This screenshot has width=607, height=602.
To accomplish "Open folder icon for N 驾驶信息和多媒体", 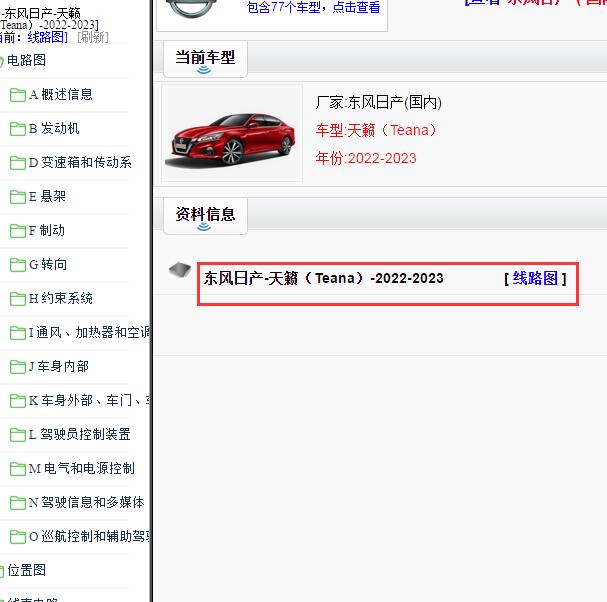I will click(17, 503).
